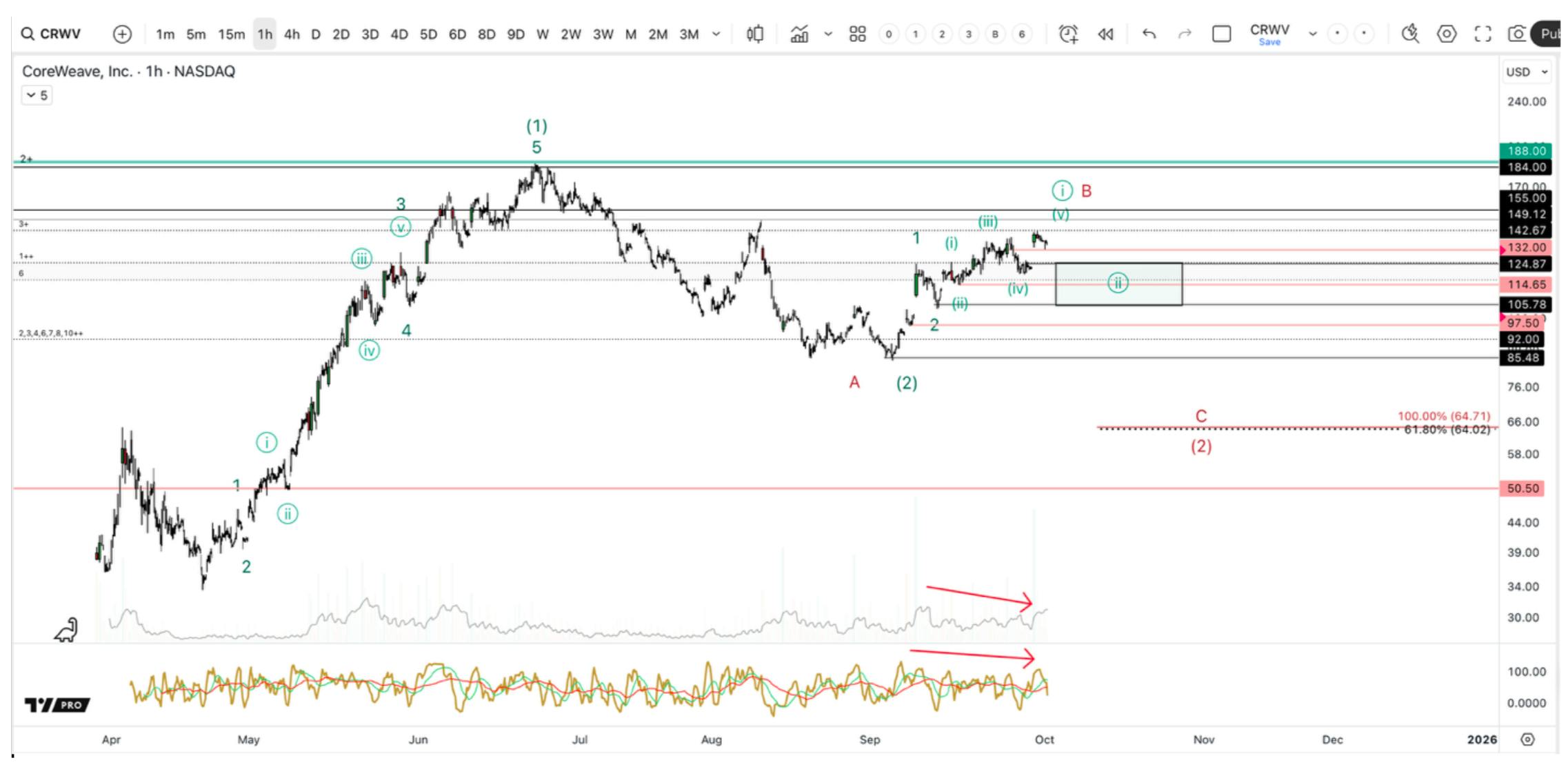Open symbol search for CRWV
The width and height of the screenshot is (1568, 767).
pos(51,34)
